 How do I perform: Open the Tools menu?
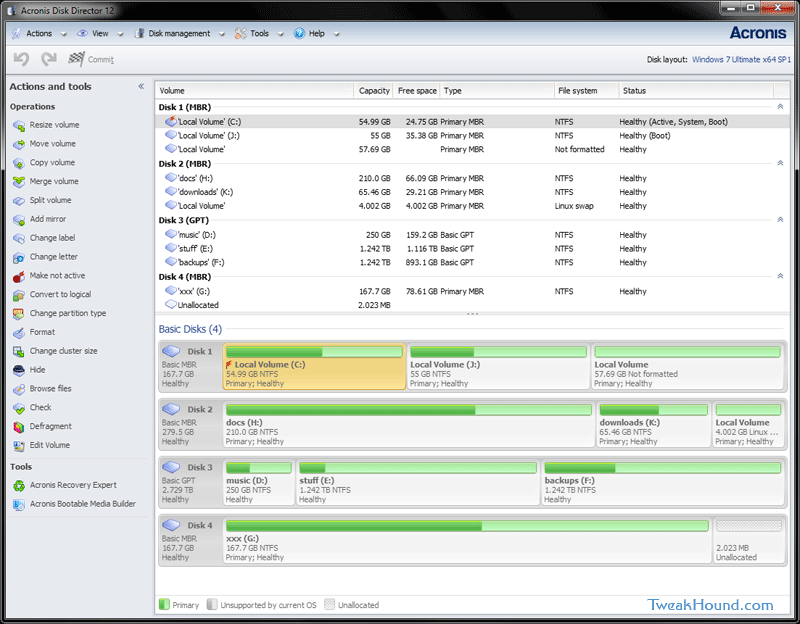click(x=259, y=34)
